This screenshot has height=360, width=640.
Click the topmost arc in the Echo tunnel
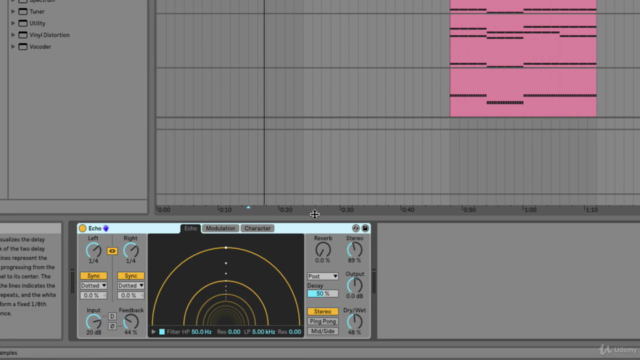[226, 247]
